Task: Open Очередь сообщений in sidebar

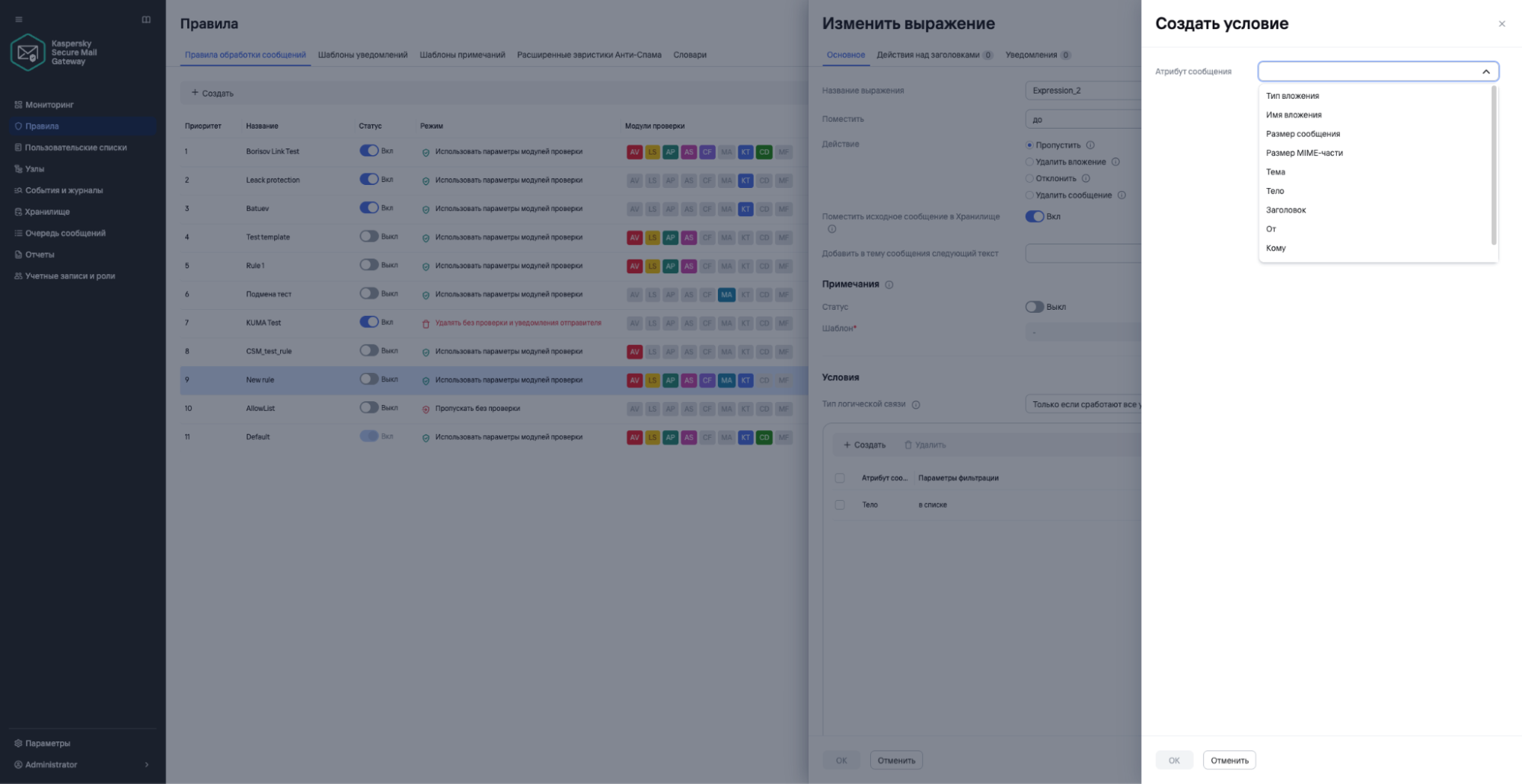Action: [65, 233]
